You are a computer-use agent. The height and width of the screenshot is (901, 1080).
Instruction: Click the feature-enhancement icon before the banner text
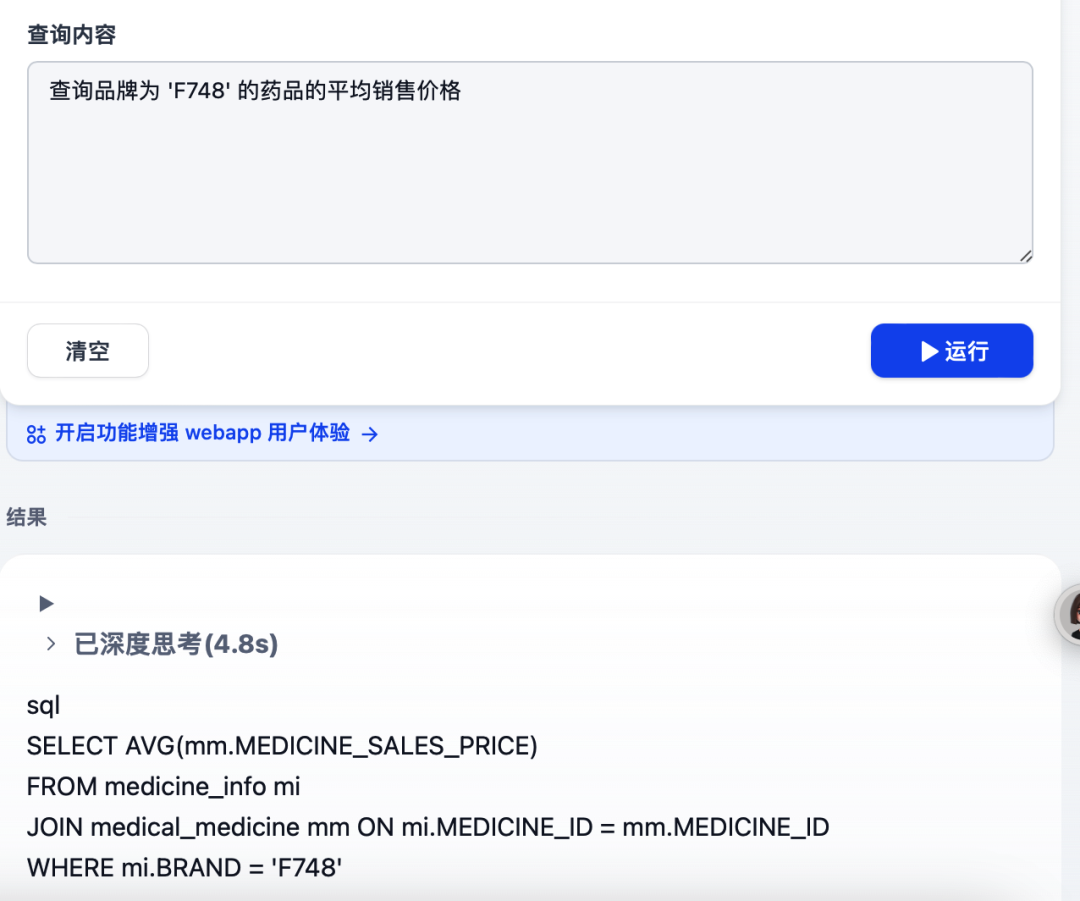click(x=38, y=433)
